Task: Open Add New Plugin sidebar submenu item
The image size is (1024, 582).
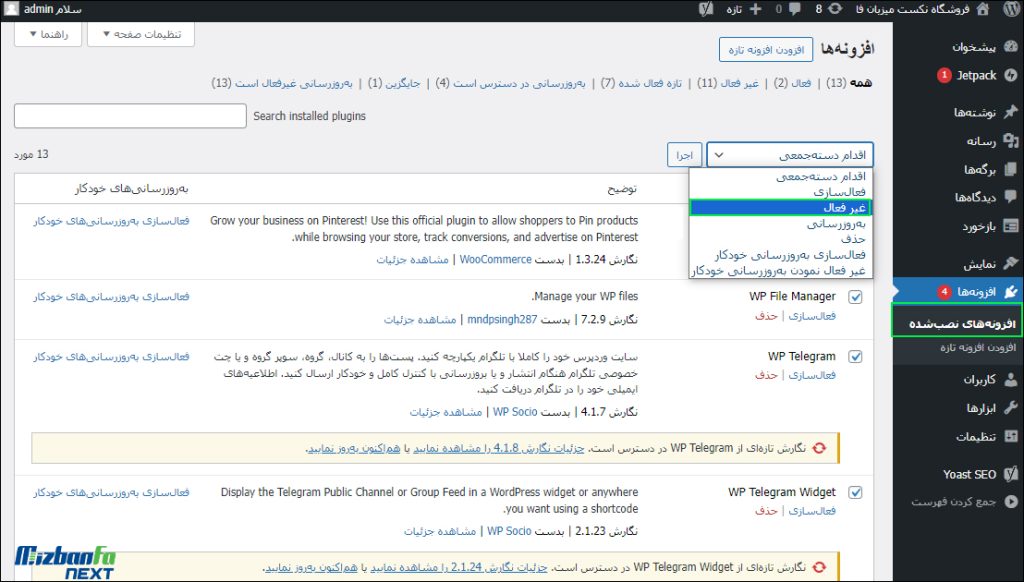Action: [978, 347]
